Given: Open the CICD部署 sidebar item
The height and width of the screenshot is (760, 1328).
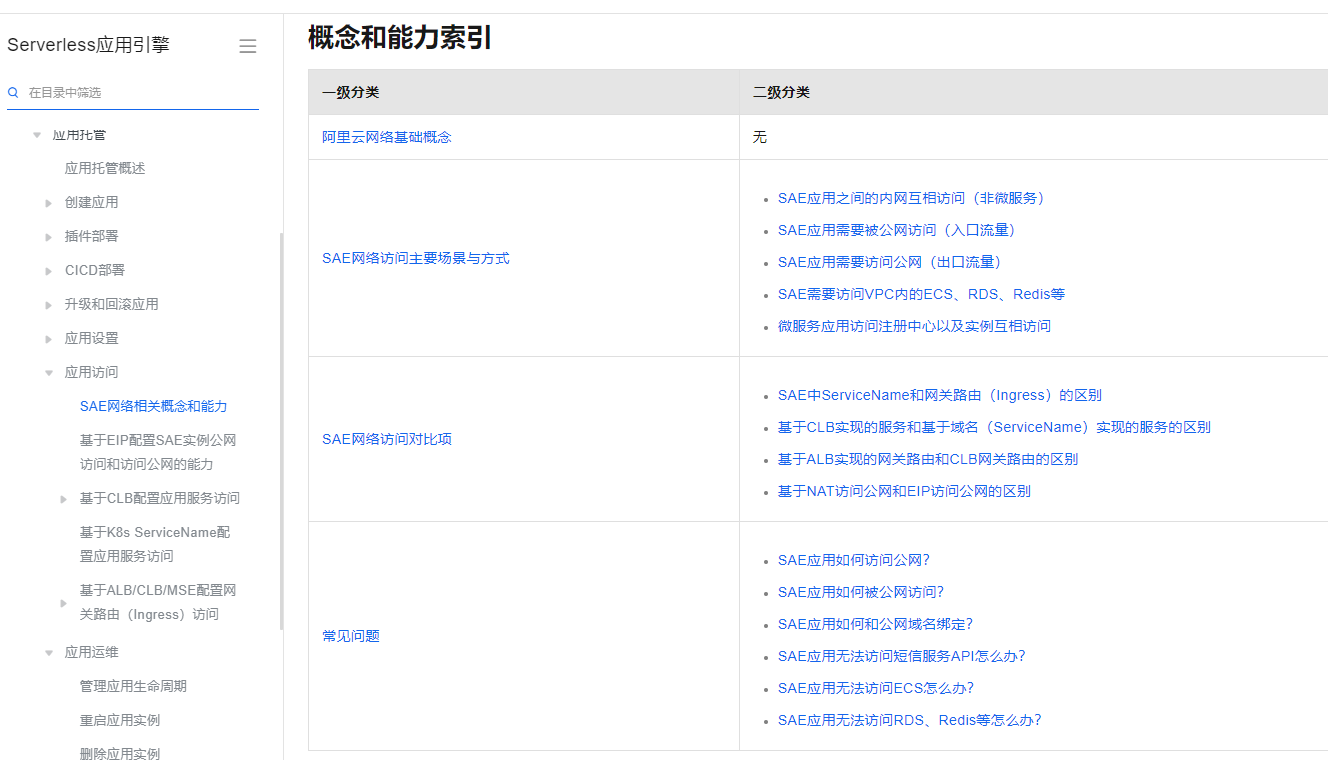Looking at the screenshot, I should (x=95, y=270).
